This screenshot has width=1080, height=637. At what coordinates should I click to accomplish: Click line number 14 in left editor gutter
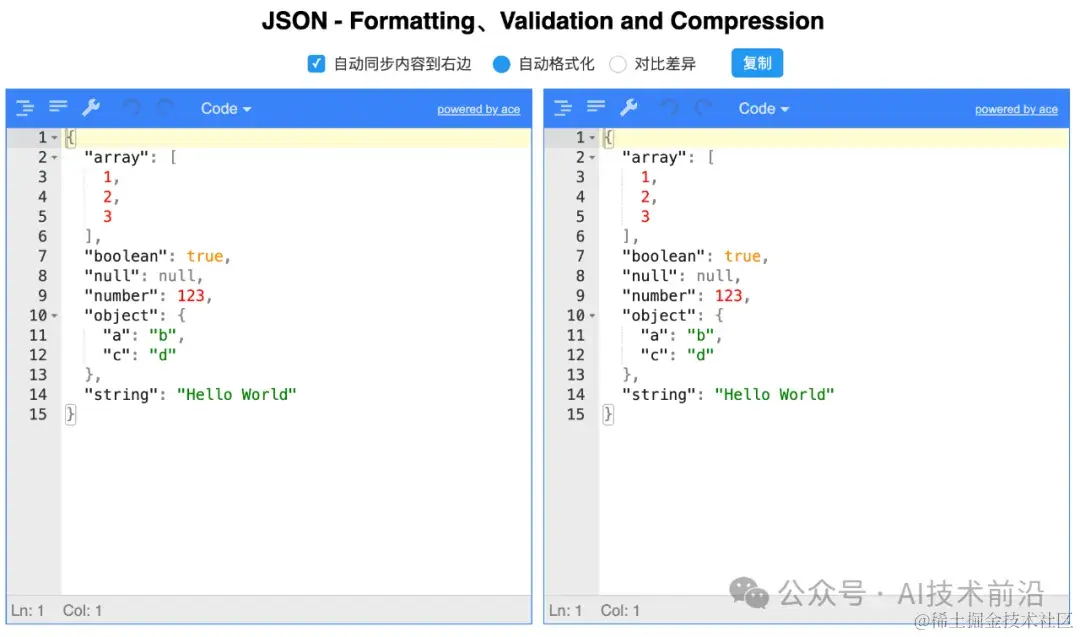(x=38, y=395)
